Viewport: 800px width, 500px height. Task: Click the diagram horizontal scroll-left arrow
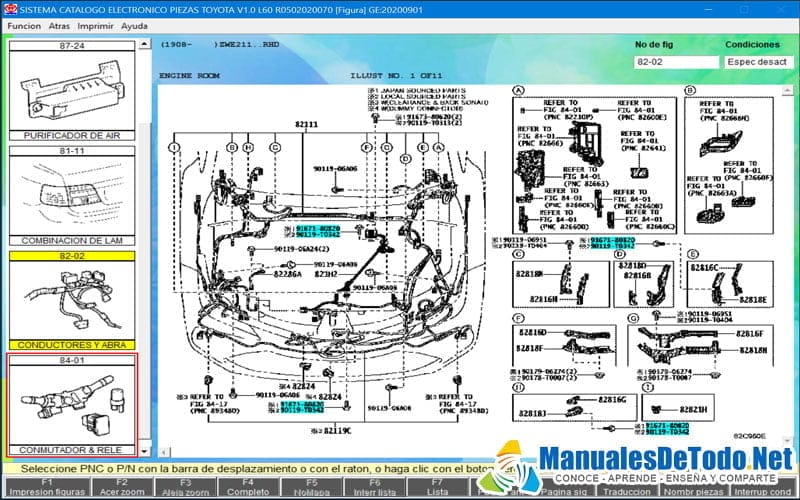(x=164, y=452)
